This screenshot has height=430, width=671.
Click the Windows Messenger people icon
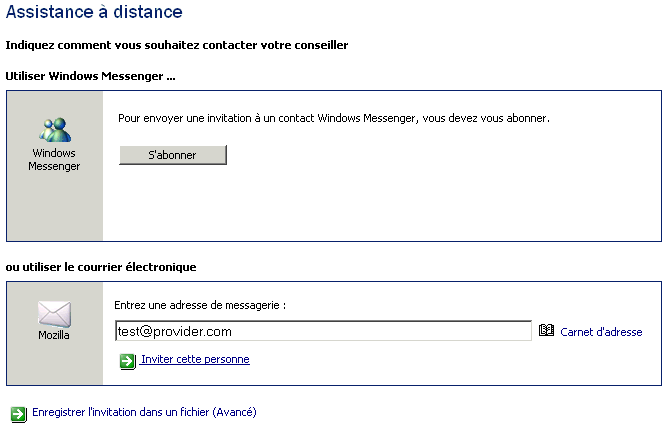[55, 130]
